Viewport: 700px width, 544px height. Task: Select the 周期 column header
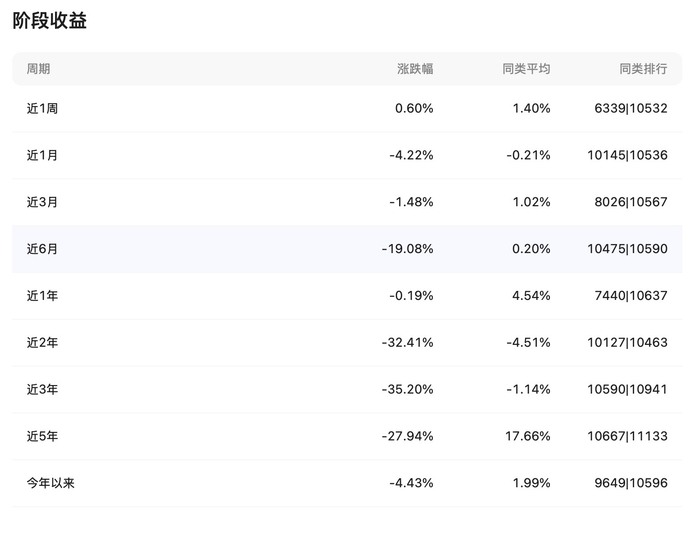click(x=39, y=69)
